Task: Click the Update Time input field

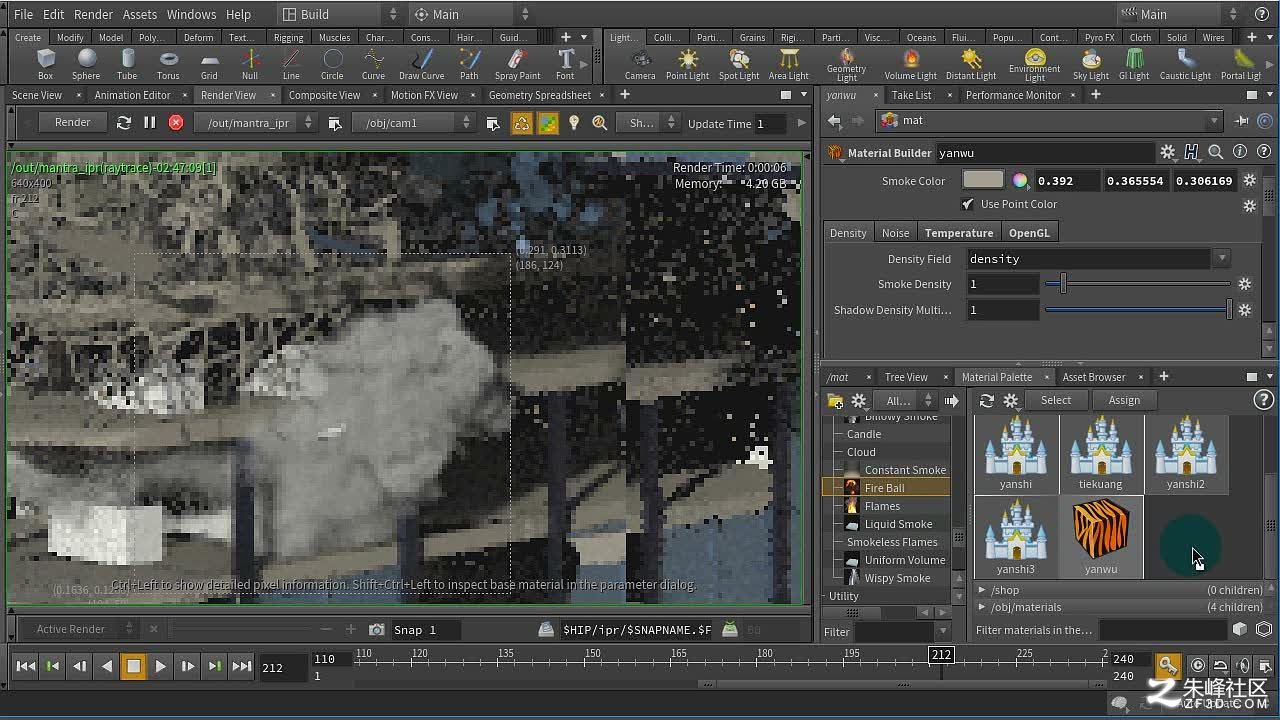Action: point(772,123)
